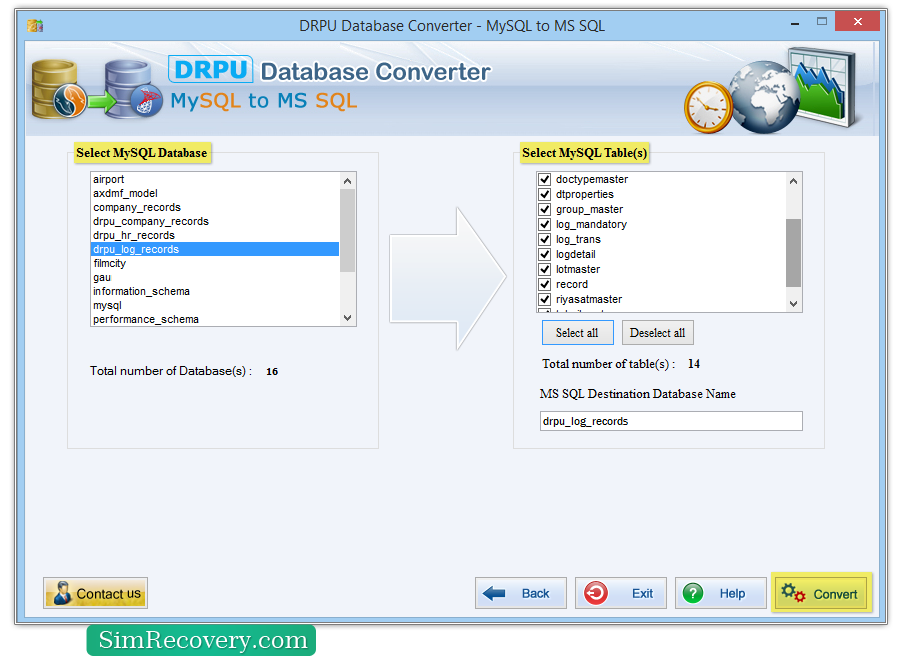The width and height of the screenshot is (900, 658).
Task: Click the chart graph icon in the banner
Action: pyautogui.click(x=823, y=87)
